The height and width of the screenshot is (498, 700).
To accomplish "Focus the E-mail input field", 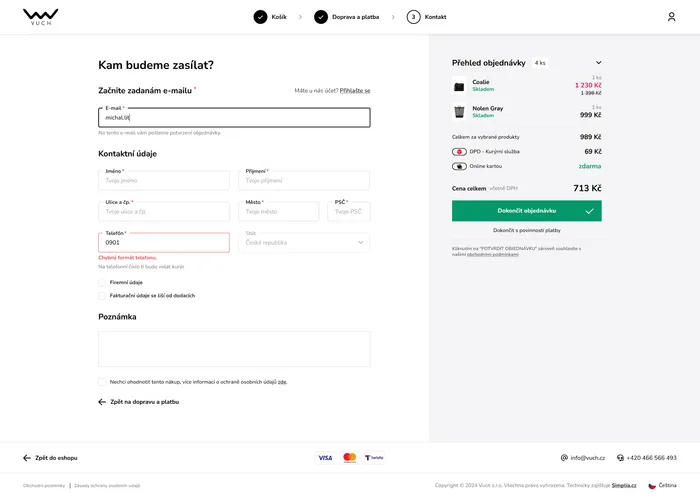I will coord(234,118).
